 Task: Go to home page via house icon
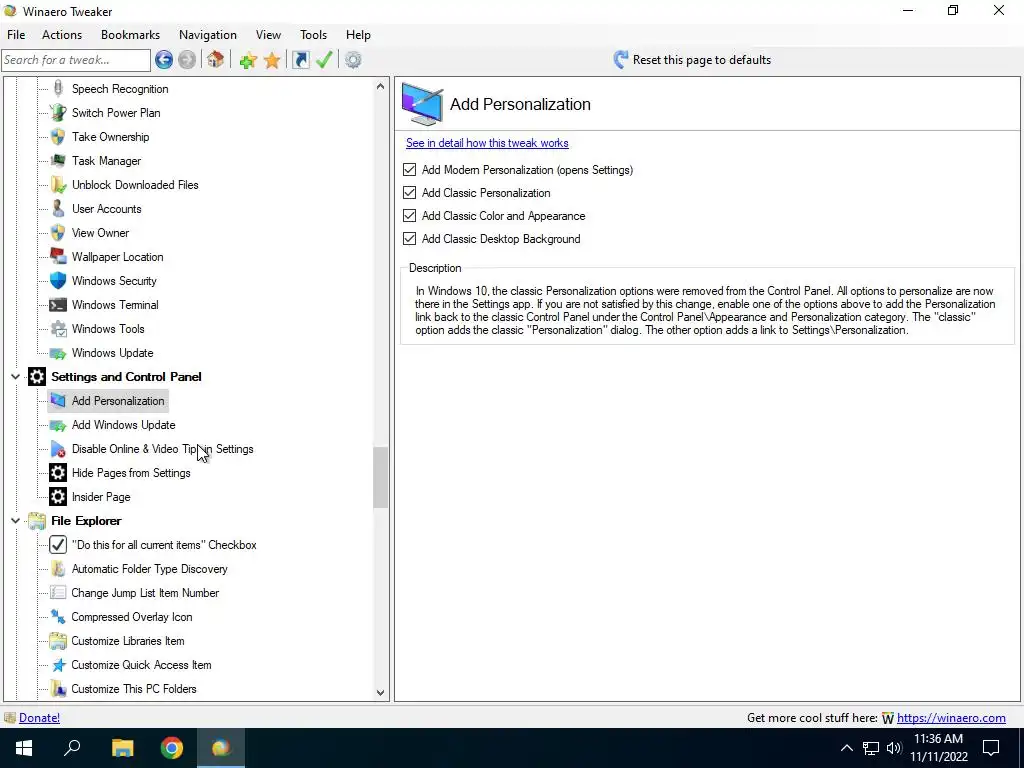pyautogui.click(x=216, y=60)
